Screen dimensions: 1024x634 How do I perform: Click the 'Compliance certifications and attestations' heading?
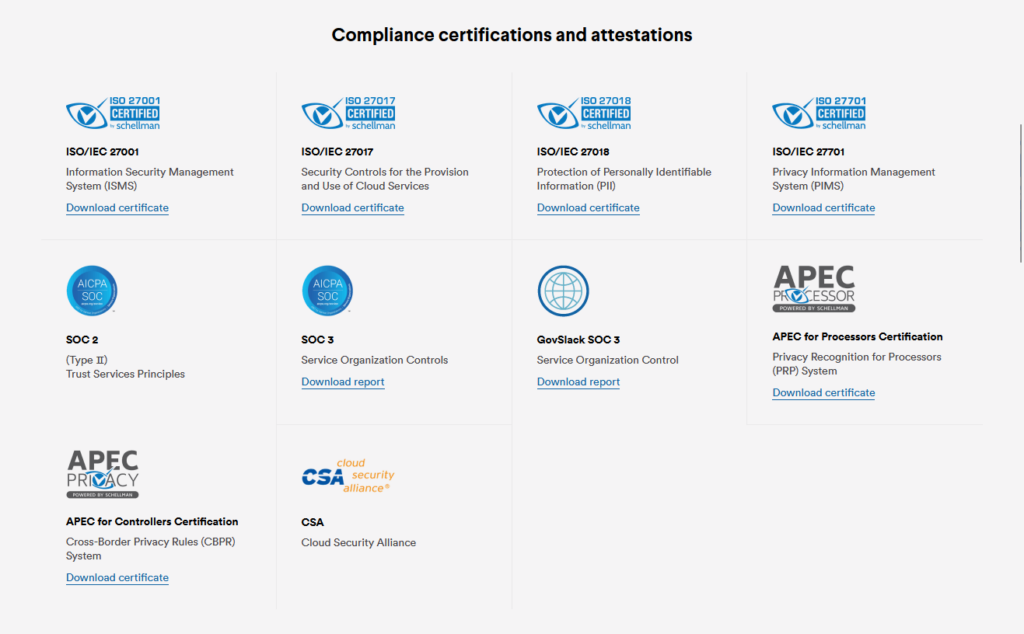tap(512, 35)
